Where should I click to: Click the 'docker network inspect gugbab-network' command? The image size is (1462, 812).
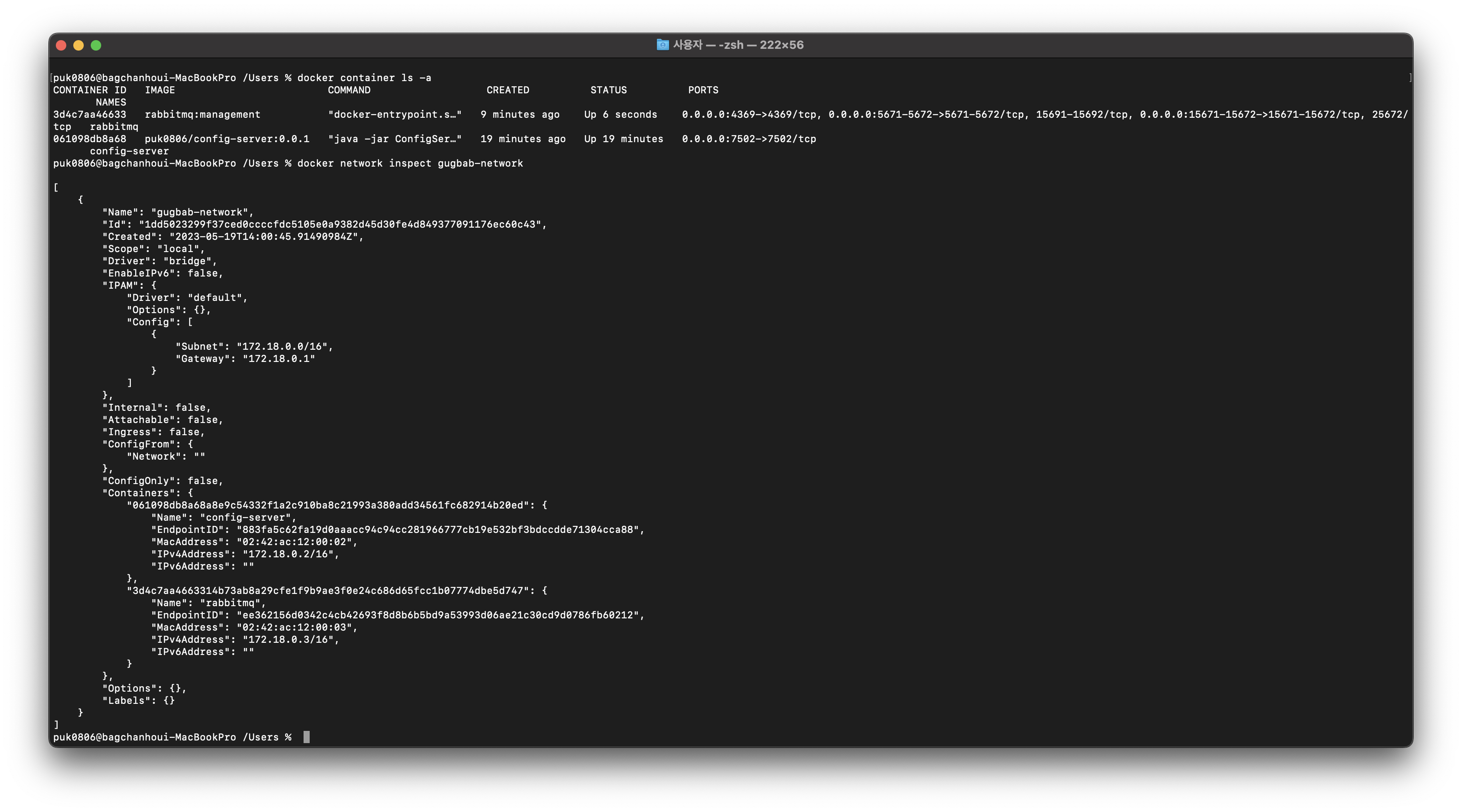click(x=410, y=164)
